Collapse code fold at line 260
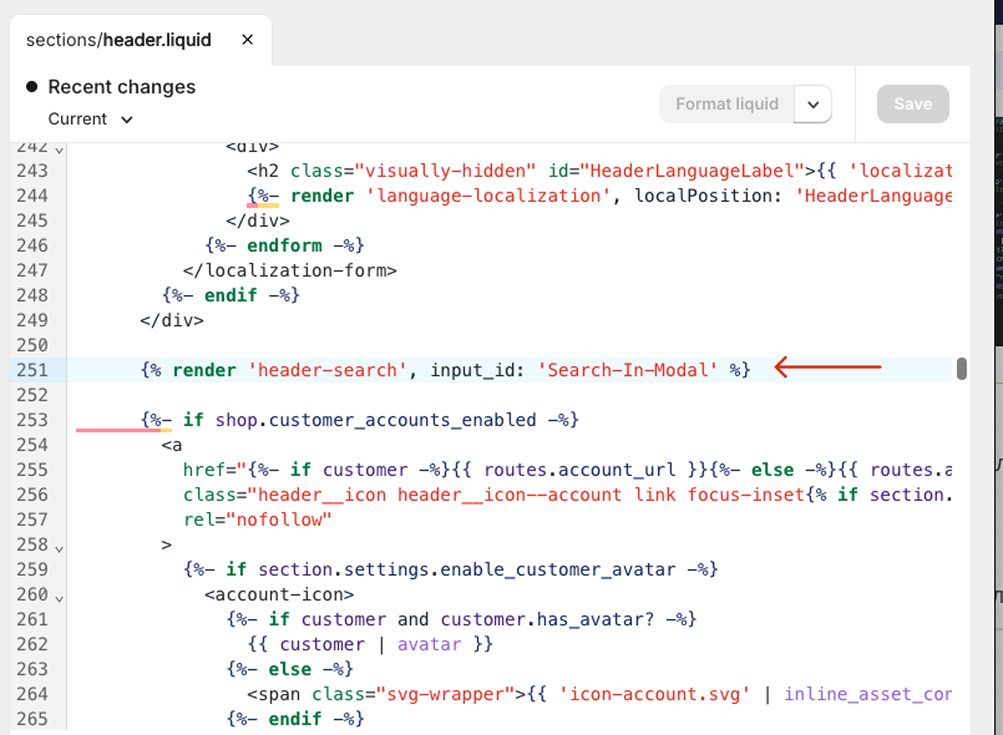The width and height of the screenshot is (1003, 735). [x=59, y=599]
